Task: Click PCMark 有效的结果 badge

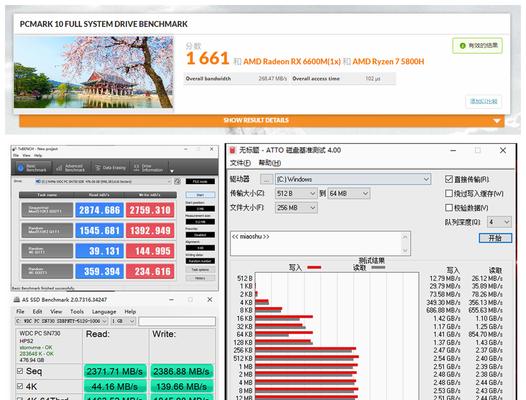Action: 477,46
